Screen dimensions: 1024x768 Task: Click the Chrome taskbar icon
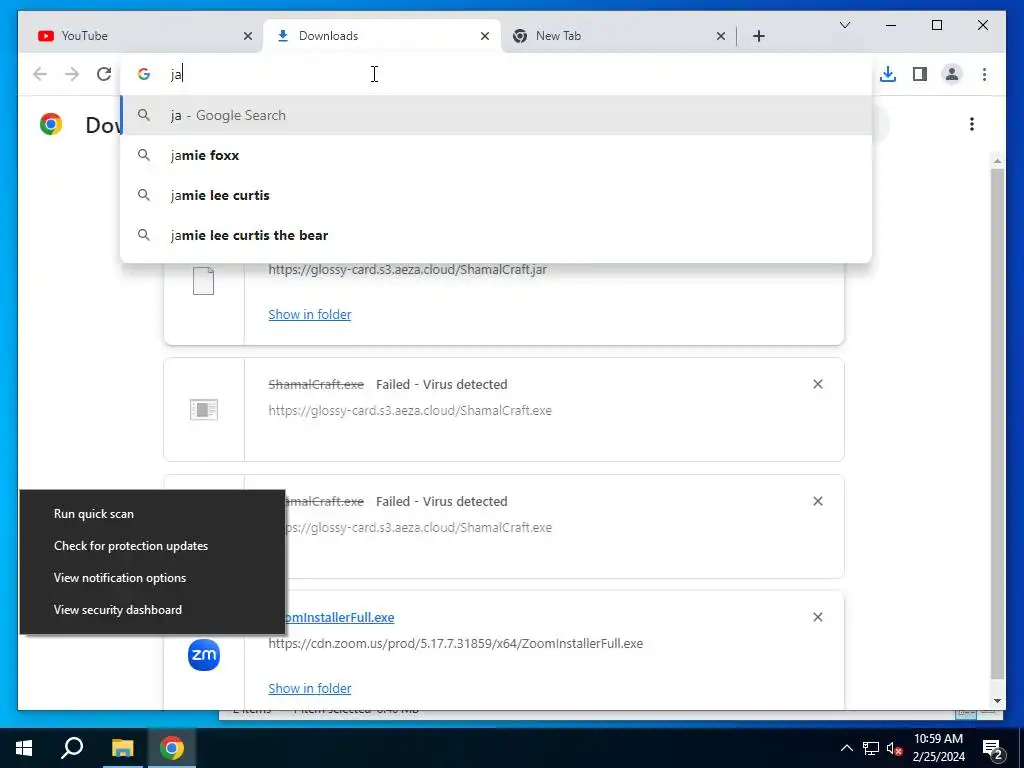point(172,748)
